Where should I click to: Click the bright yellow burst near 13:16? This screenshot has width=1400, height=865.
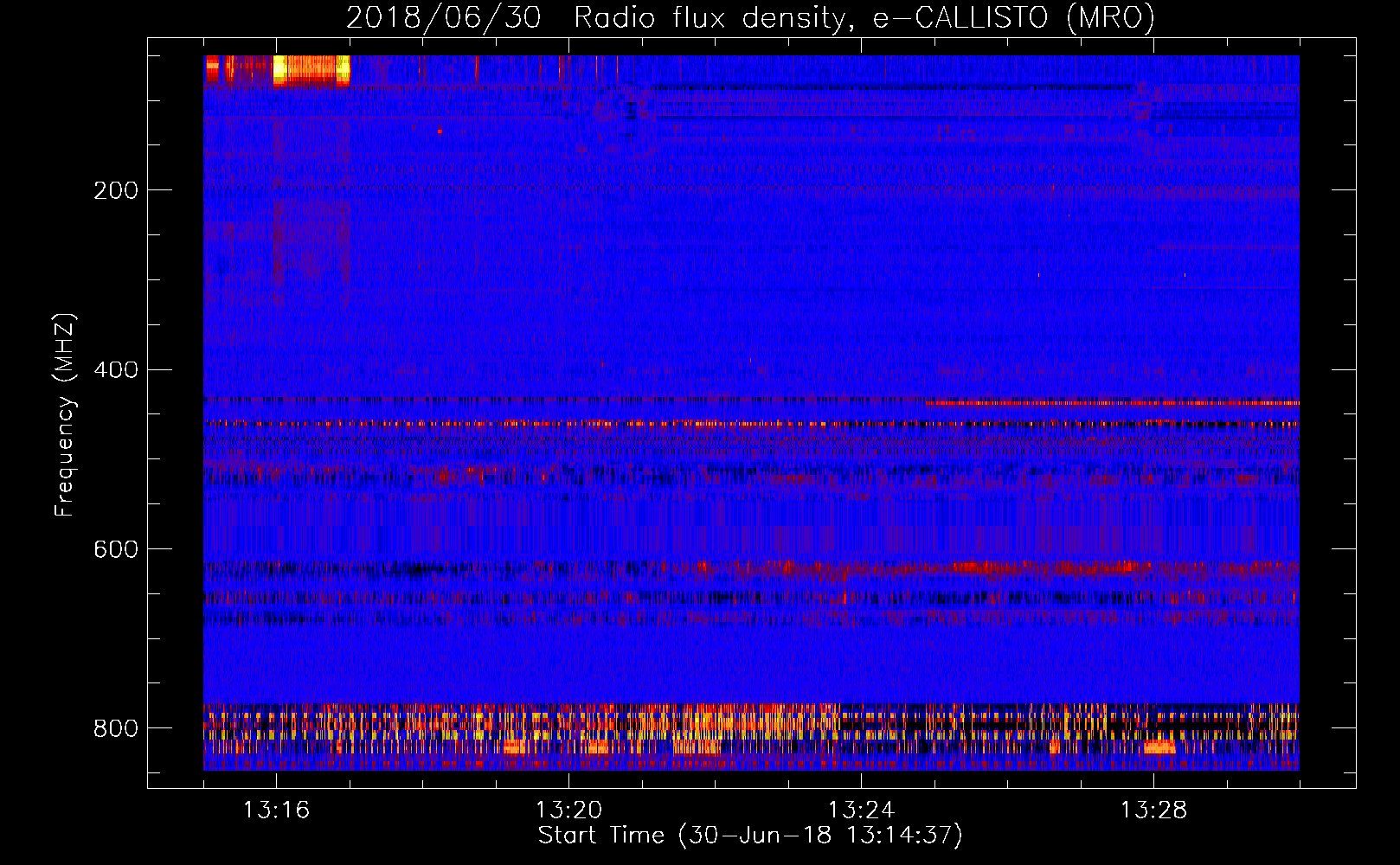point(311,70)
